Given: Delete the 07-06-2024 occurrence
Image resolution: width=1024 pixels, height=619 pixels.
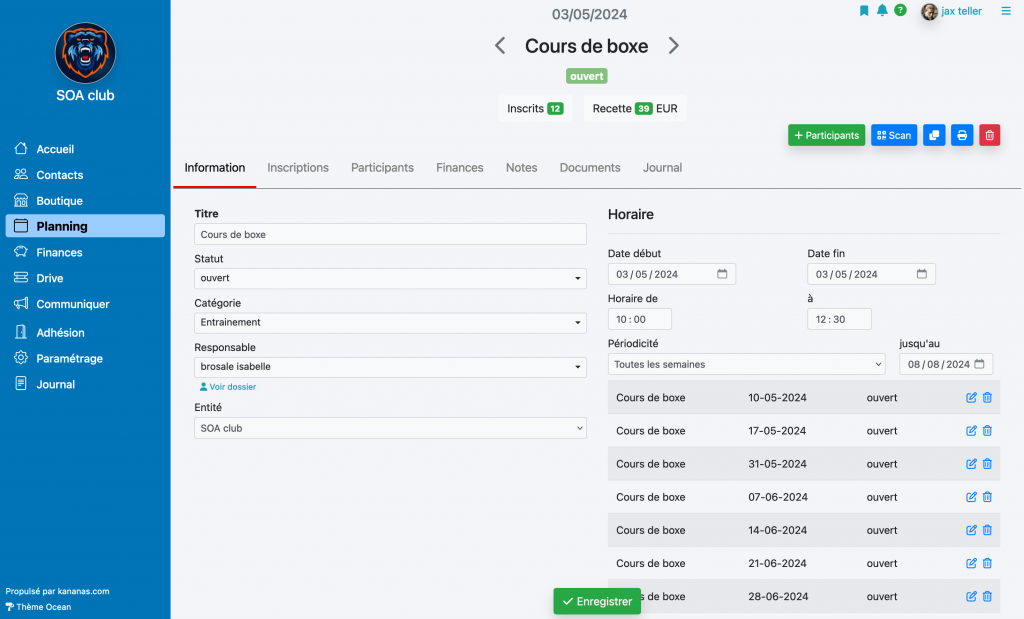Looking at the screenshot, I should tap(987, 497).
